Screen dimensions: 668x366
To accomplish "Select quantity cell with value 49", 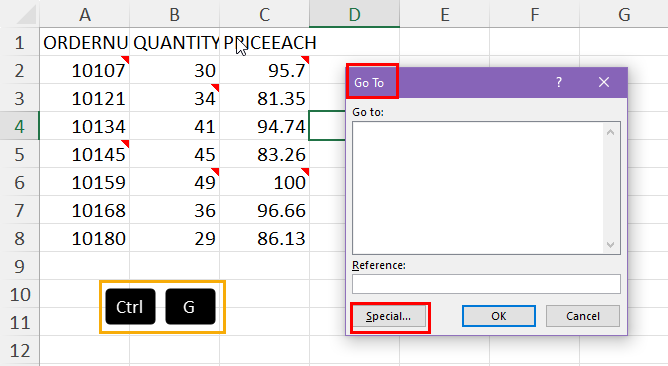I will tap(175, 182).
